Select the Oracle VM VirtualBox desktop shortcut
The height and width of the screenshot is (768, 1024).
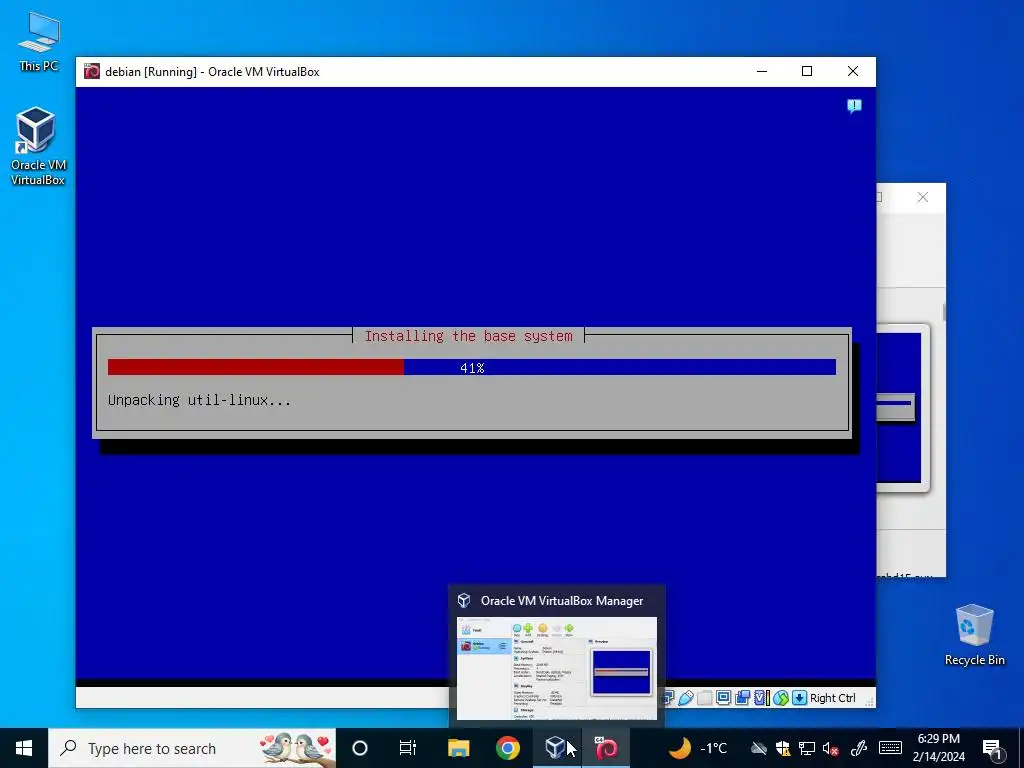[x=37, y=146]
